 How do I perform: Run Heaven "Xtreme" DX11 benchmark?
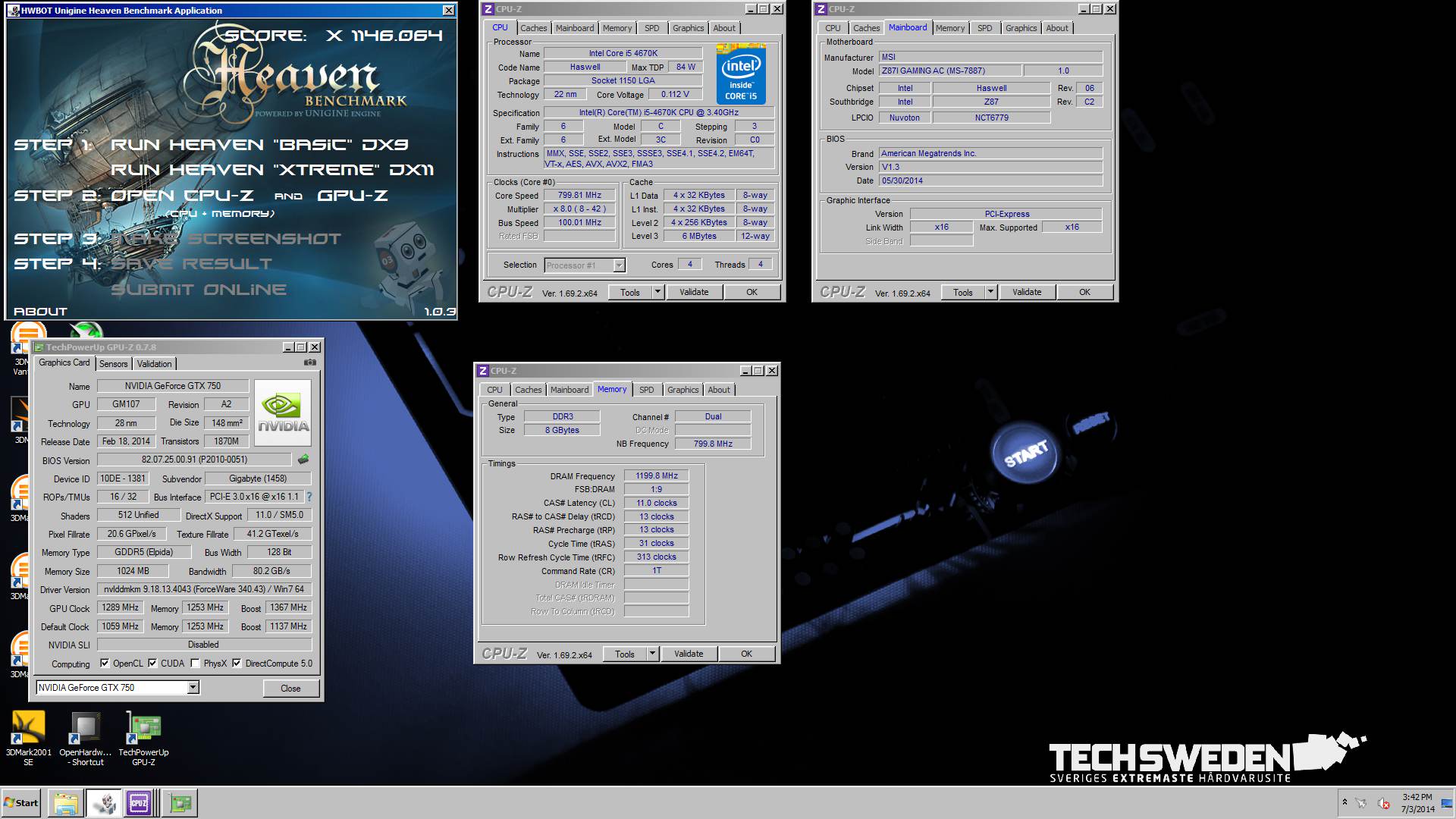point(272,170)
